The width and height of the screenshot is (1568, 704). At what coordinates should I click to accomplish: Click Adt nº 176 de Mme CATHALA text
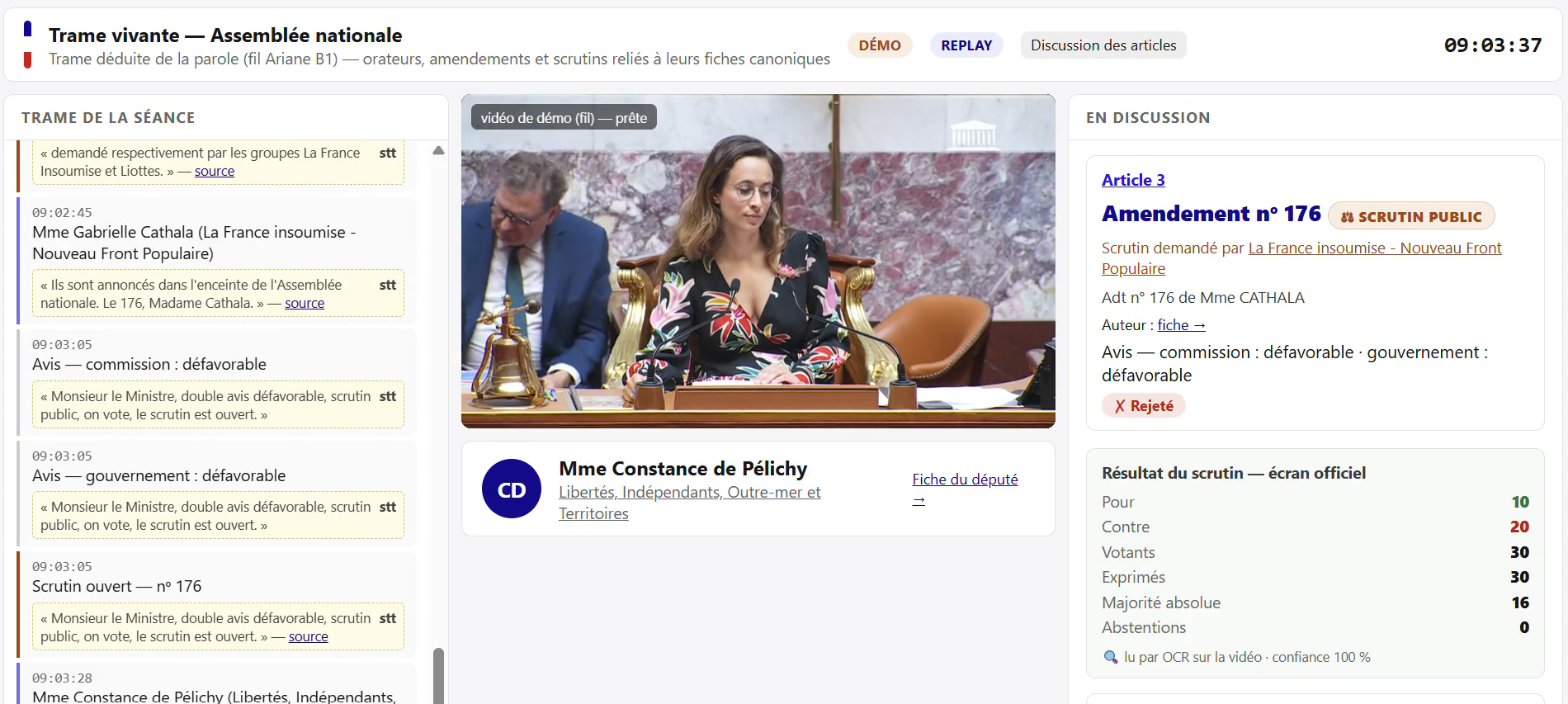click(1203, 298)
